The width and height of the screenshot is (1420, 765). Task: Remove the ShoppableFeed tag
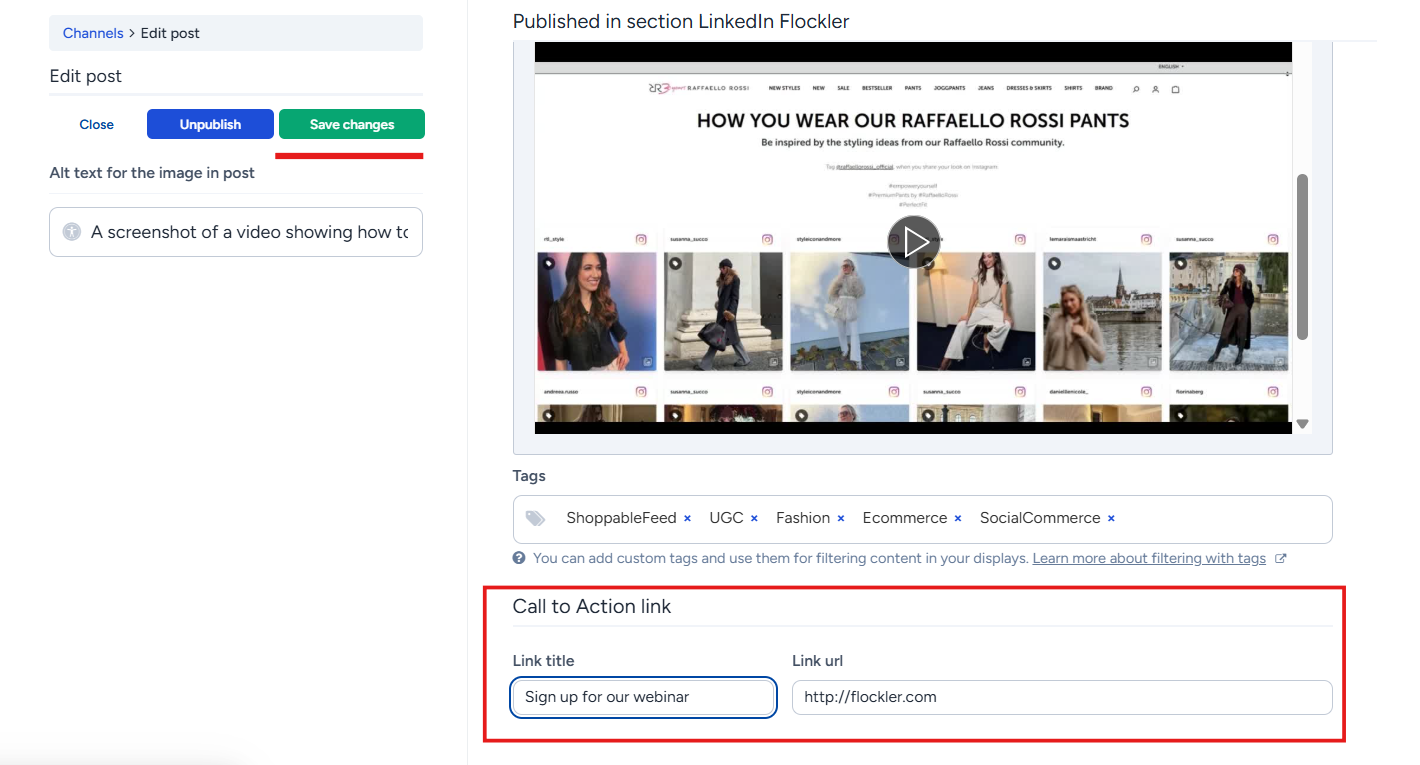(x=687, y=518)
